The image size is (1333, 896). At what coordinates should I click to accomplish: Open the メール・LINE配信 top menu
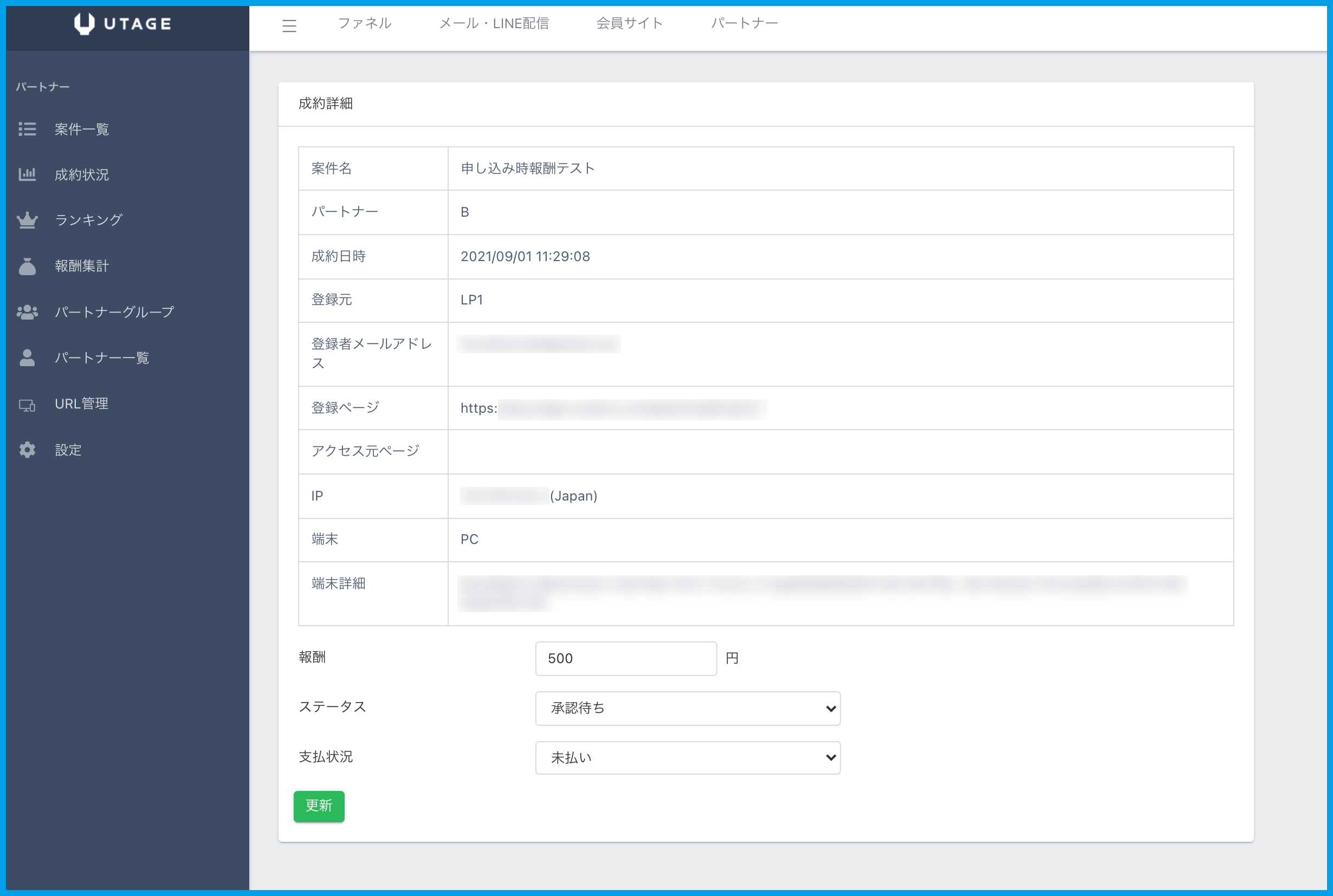[x=494, y=23]
